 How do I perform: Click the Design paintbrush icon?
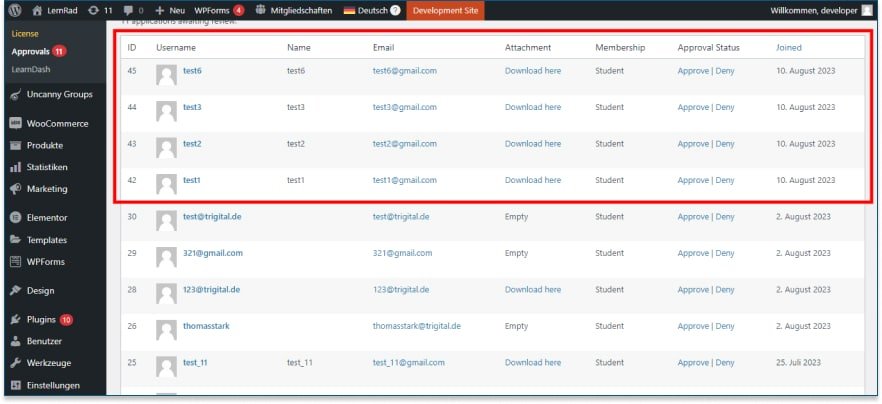(16, 290)
